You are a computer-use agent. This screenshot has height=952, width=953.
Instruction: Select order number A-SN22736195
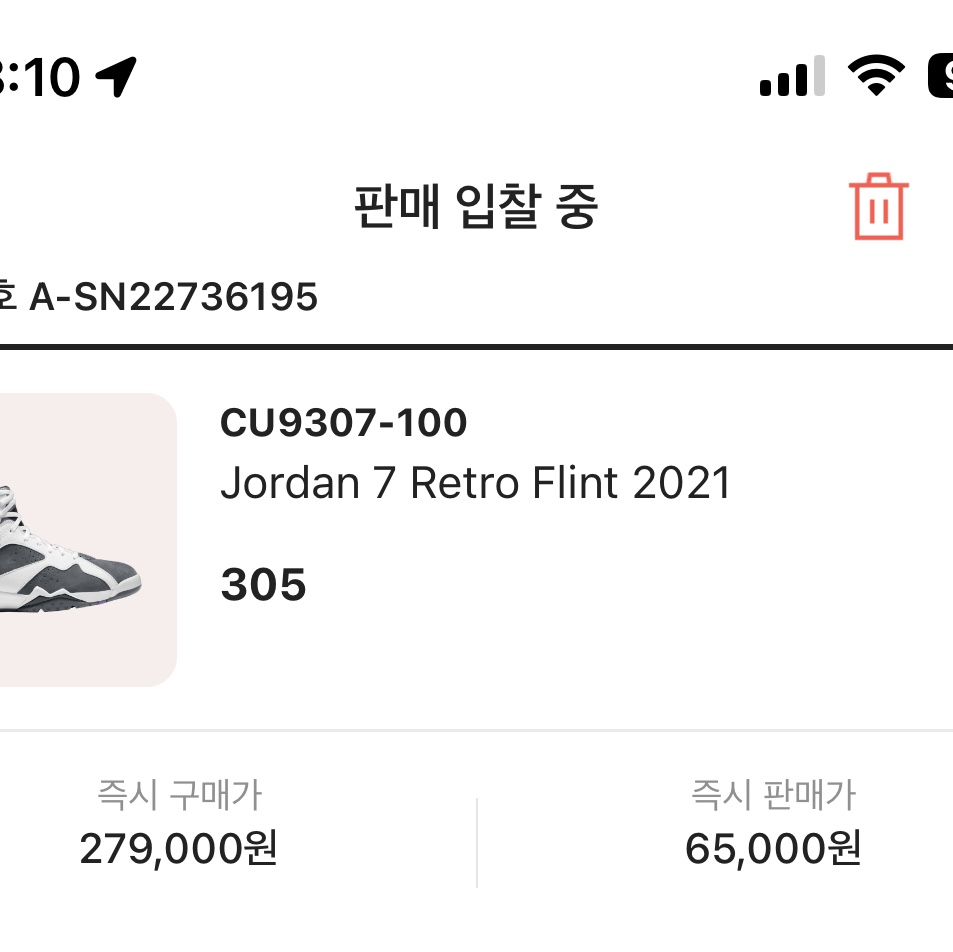tap(173, 297)
